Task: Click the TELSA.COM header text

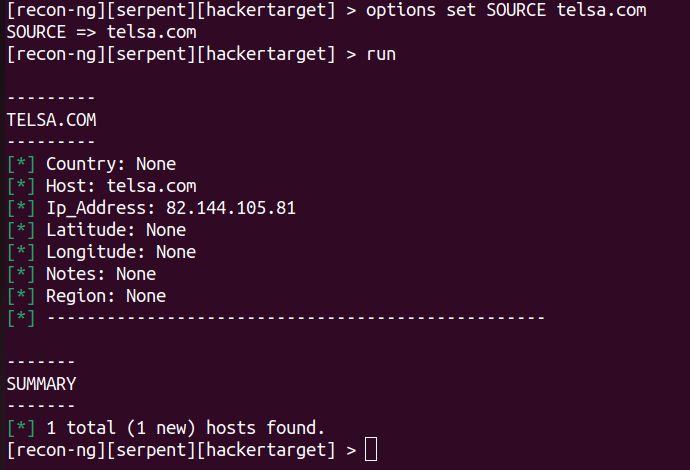Action: (x=51, y=120)
